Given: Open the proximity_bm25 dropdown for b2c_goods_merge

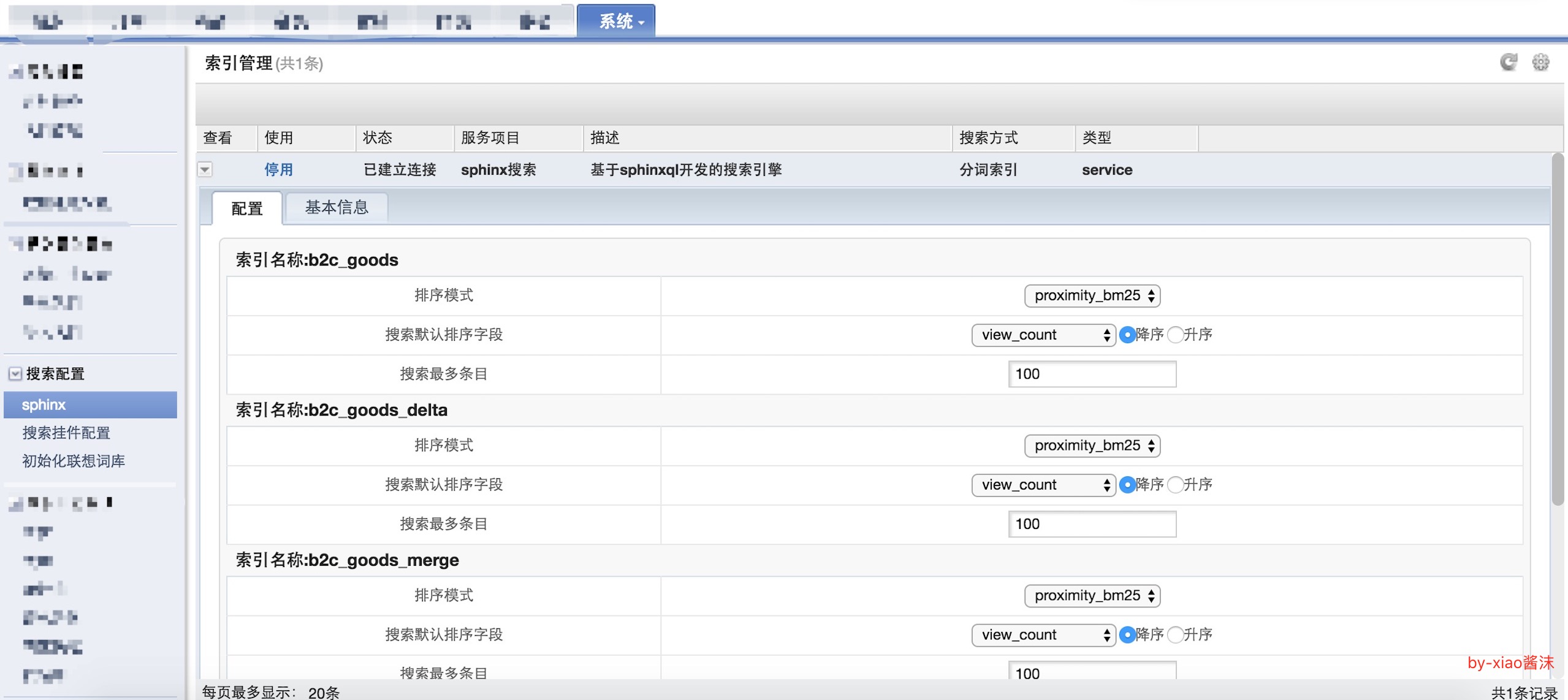Looking at the screenshot, I should coord(1092,595).
